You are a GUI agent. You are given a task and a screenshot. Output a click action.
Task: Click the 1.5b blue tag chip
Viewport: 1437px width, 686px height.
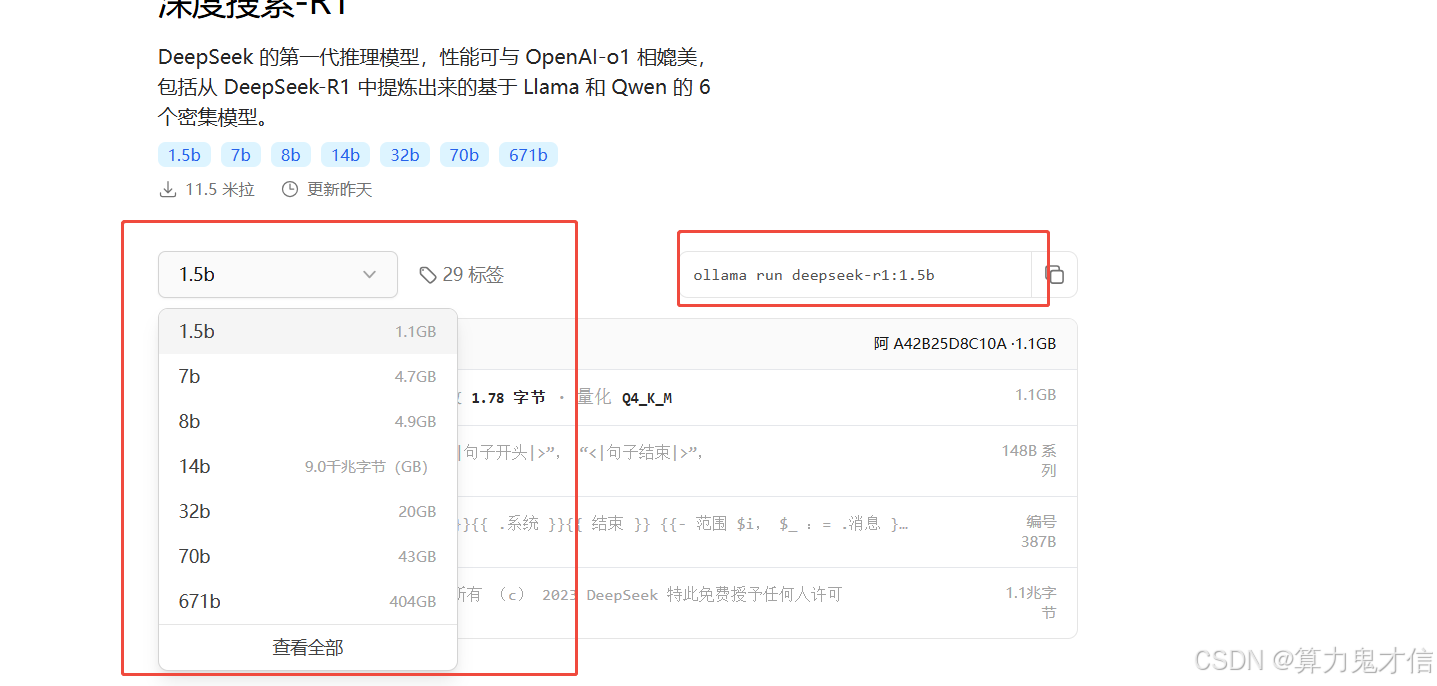pyautogui.click(x=184, y=154)
